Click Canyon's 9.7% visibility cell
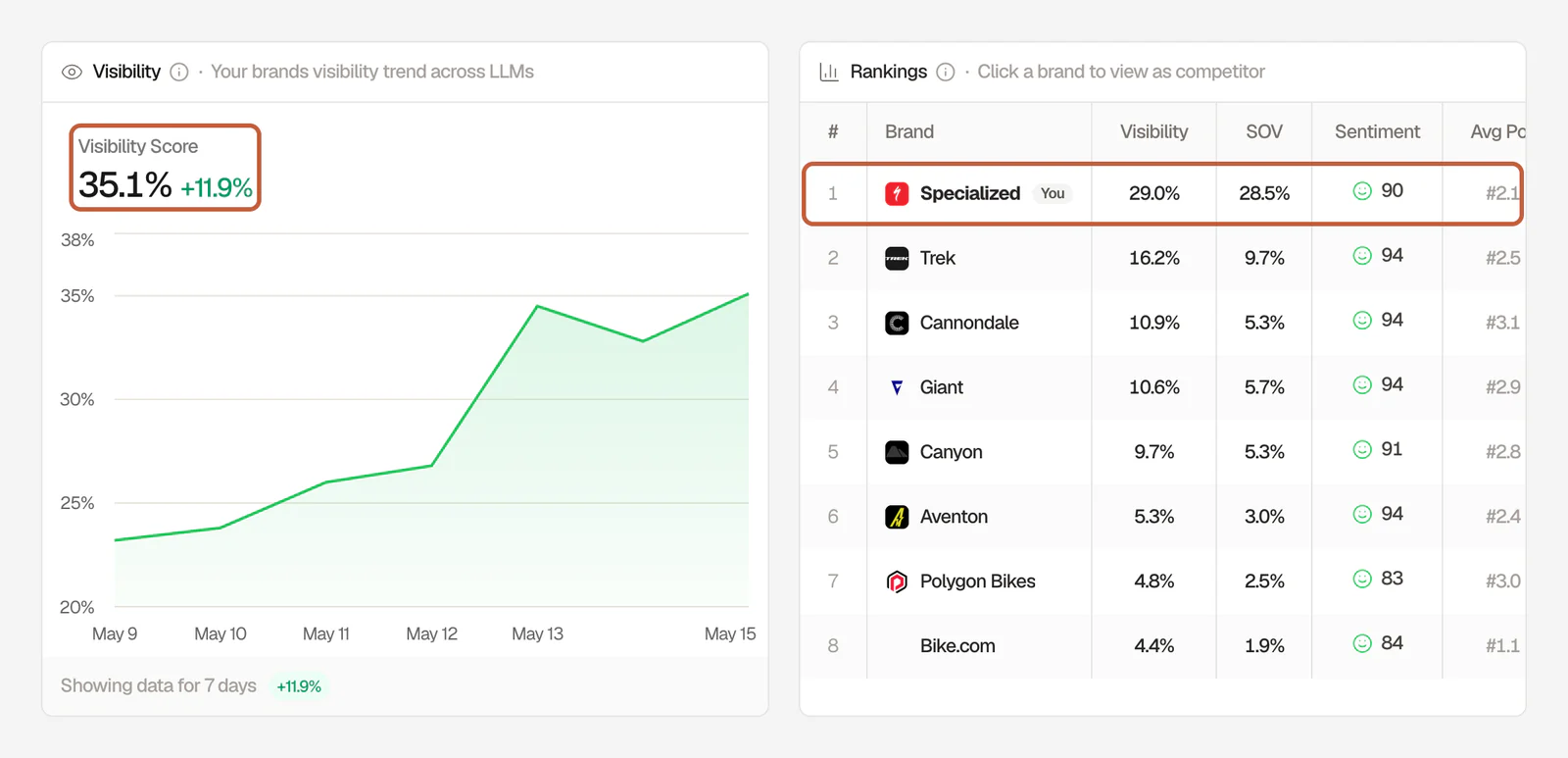 pos(1154,452)
